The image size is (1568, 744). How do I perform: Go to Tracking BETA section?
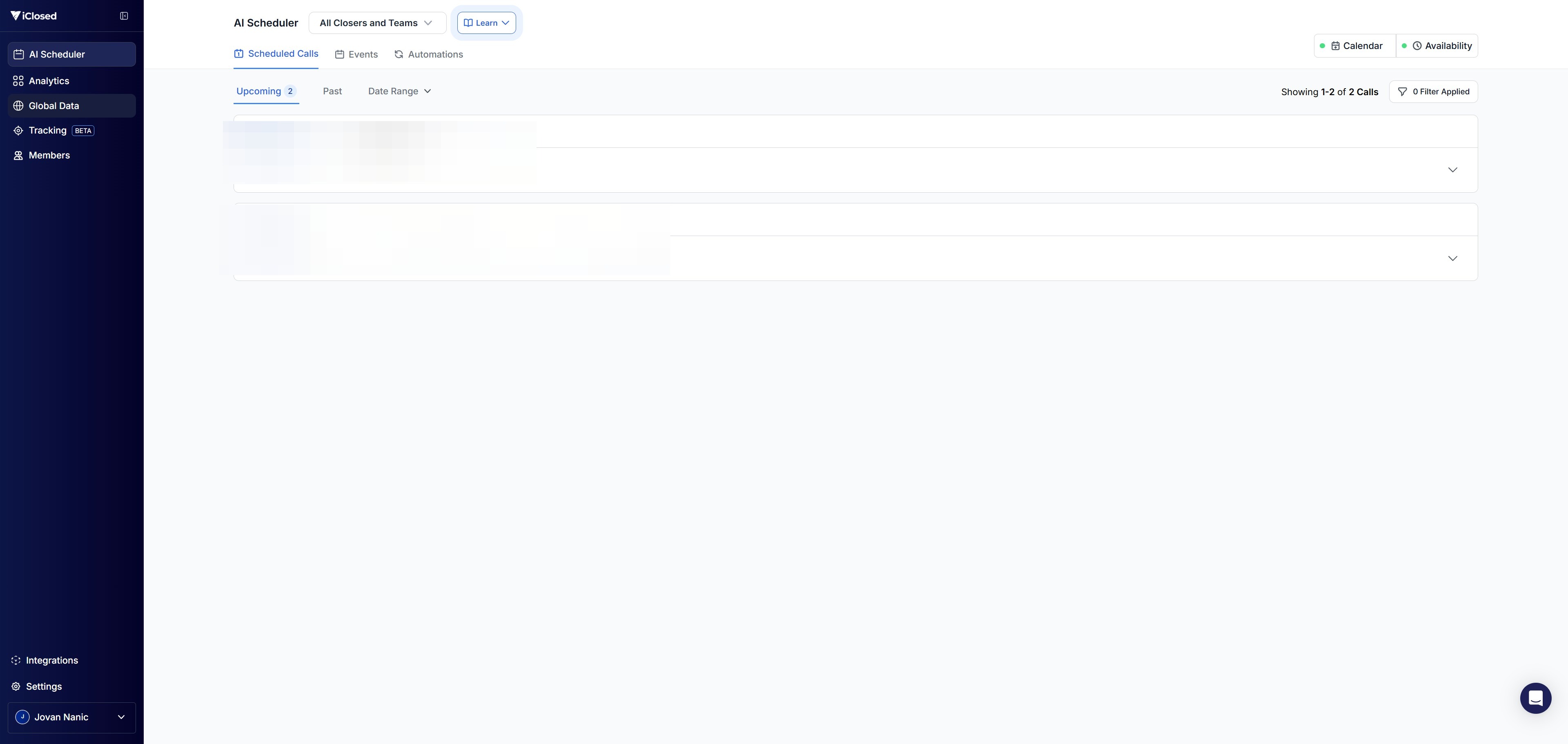point(47,130)
